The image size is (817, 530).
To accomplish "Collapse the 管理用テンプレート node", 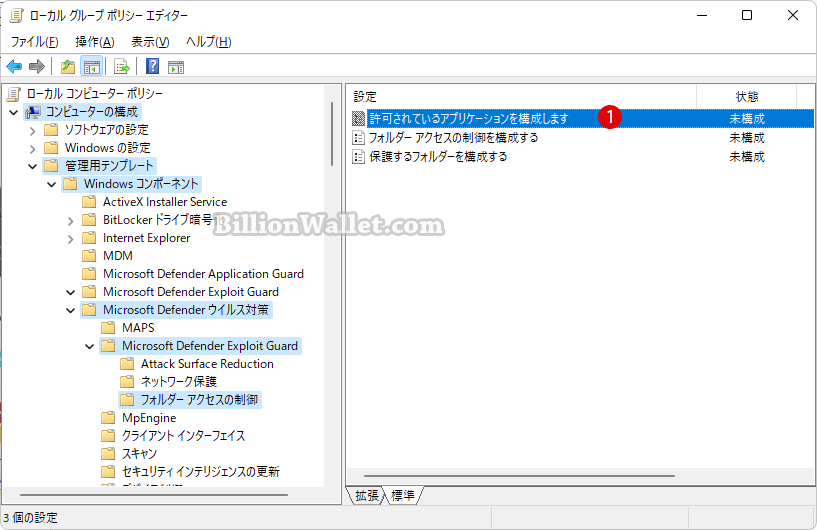I will tap(33, 166).
